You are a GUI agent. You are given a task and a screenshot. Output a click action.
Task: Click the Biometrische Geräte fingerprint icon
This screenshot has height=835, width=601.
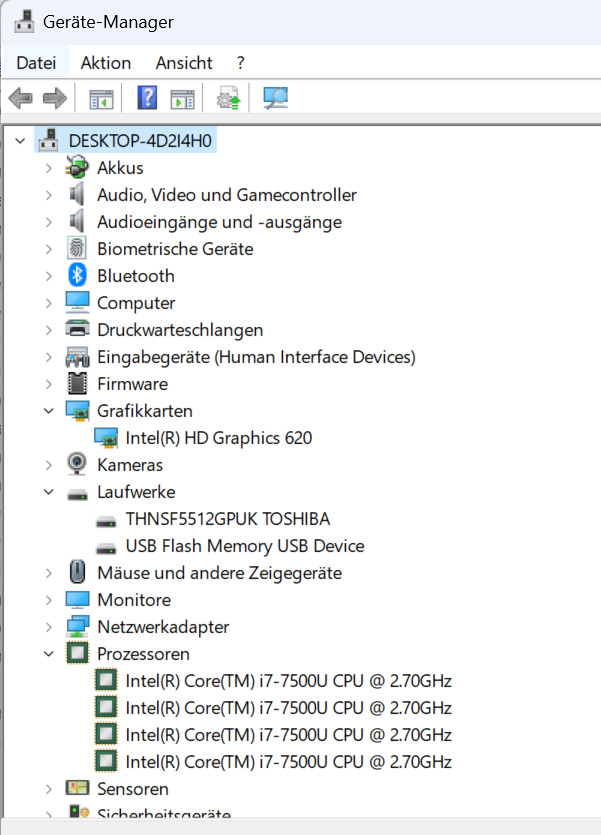pos(77,249)
